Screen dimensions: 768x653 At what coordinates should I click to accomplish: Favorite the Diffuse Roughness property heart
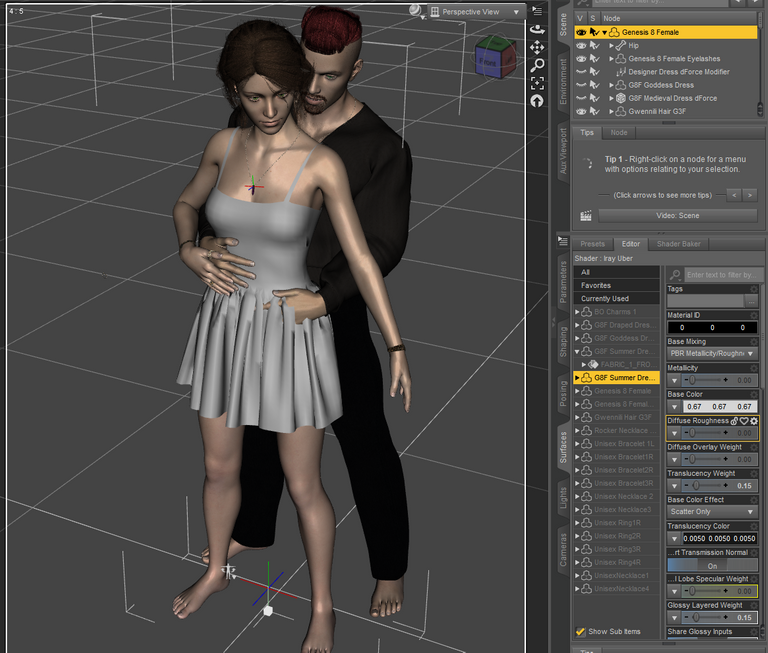click(x=744, y=421)
